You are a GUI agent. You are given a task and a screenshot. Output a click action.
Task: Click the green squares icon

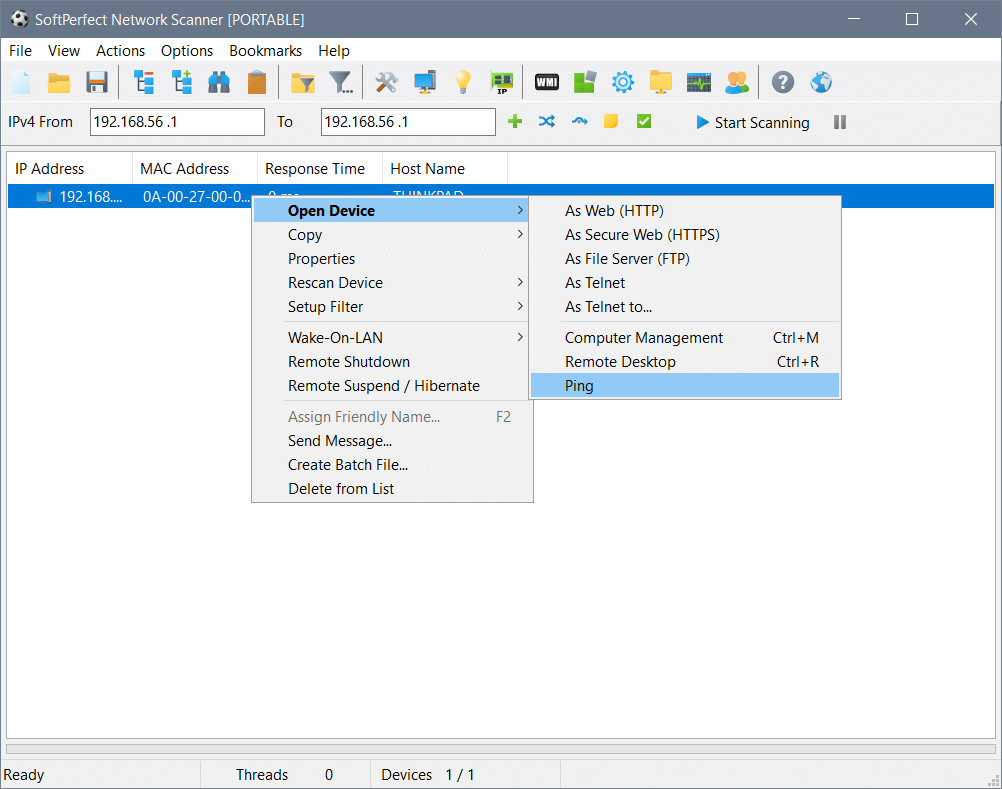tap(585, 82)
